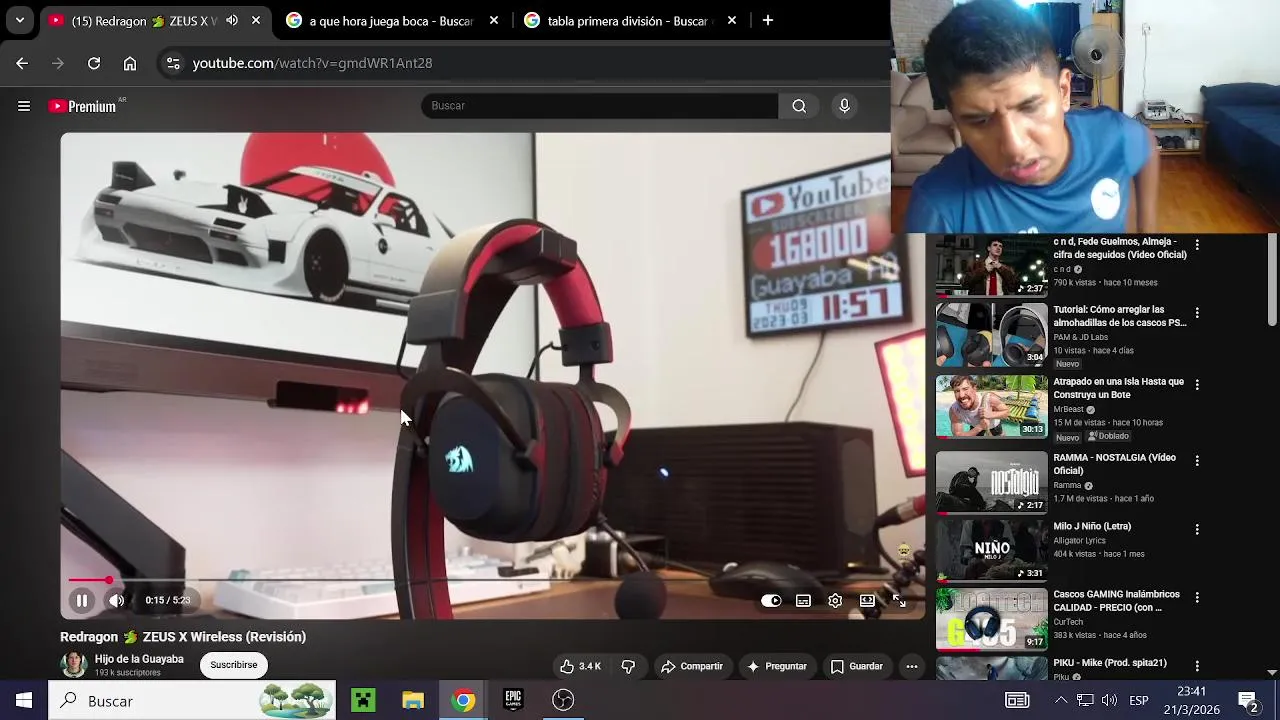Open the Windows Start menu
The height and width of the screenshot is (720, 1280).
(x=24, y=701)
